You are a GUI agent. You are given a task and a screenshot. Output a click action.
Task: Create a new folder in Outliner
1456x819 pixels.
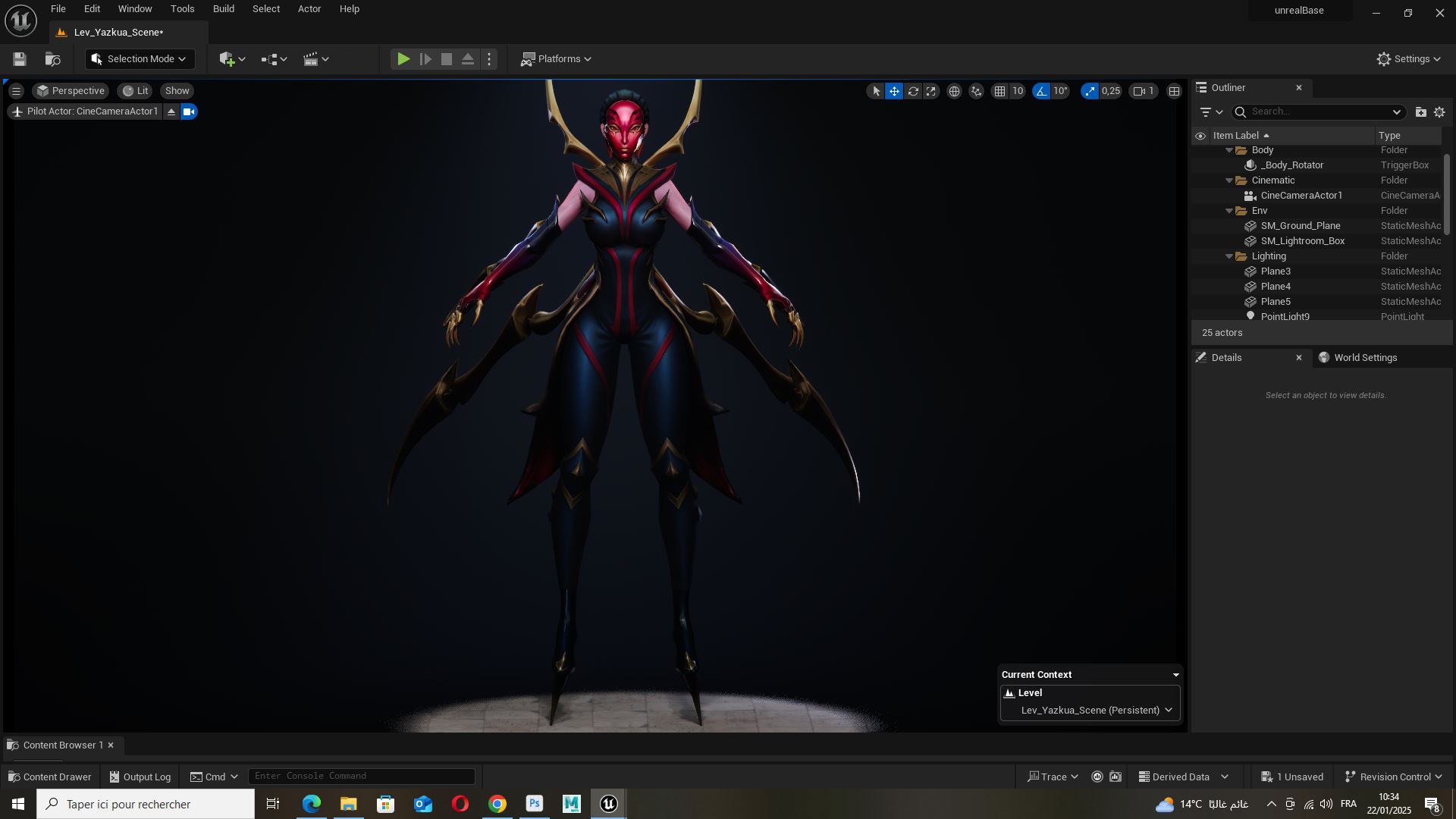1420,112
